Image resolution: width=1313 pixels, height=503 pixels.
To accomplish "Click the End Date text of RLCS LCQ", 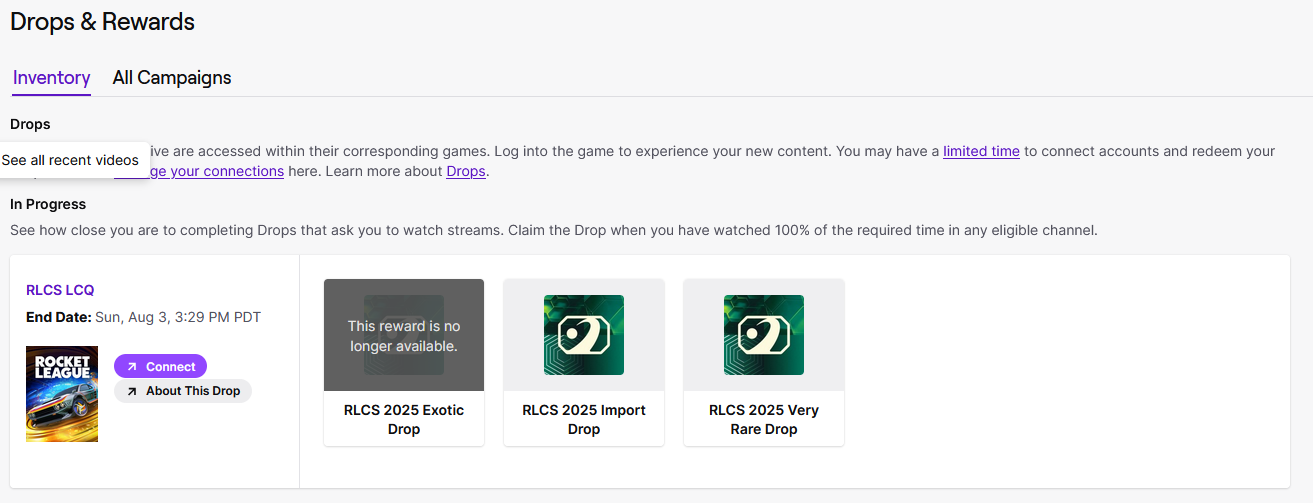I will (x=143, y=317).
